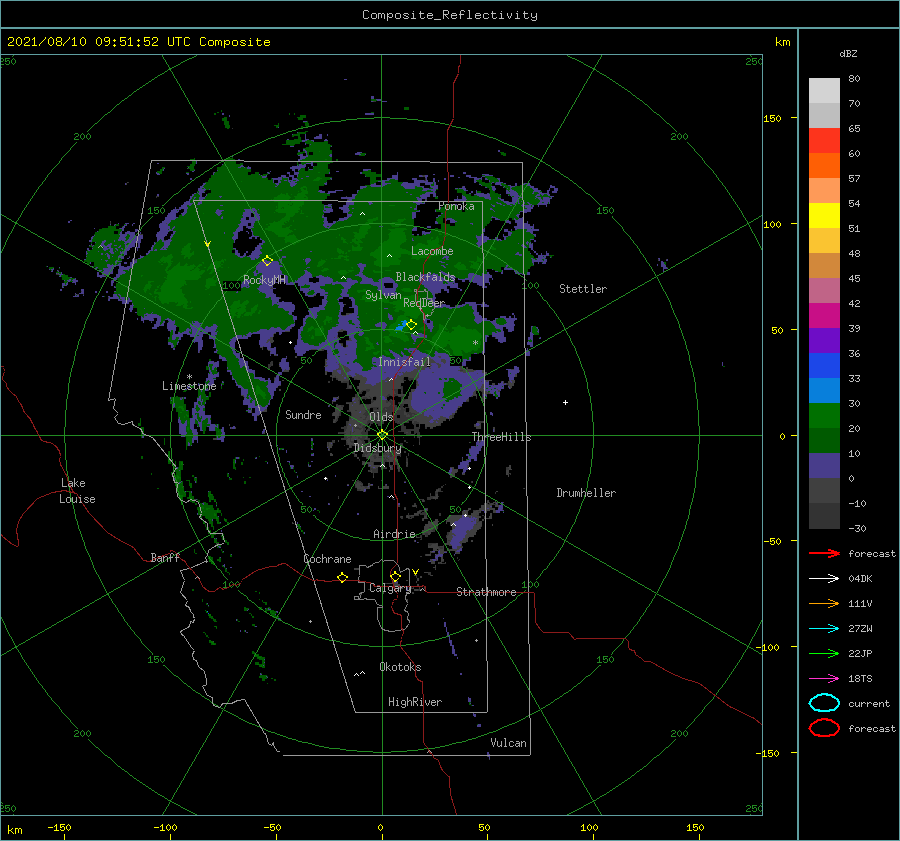Select the orange 111V arrow icon
Viewport: 900px width, 841px height.
coord(824,603)
